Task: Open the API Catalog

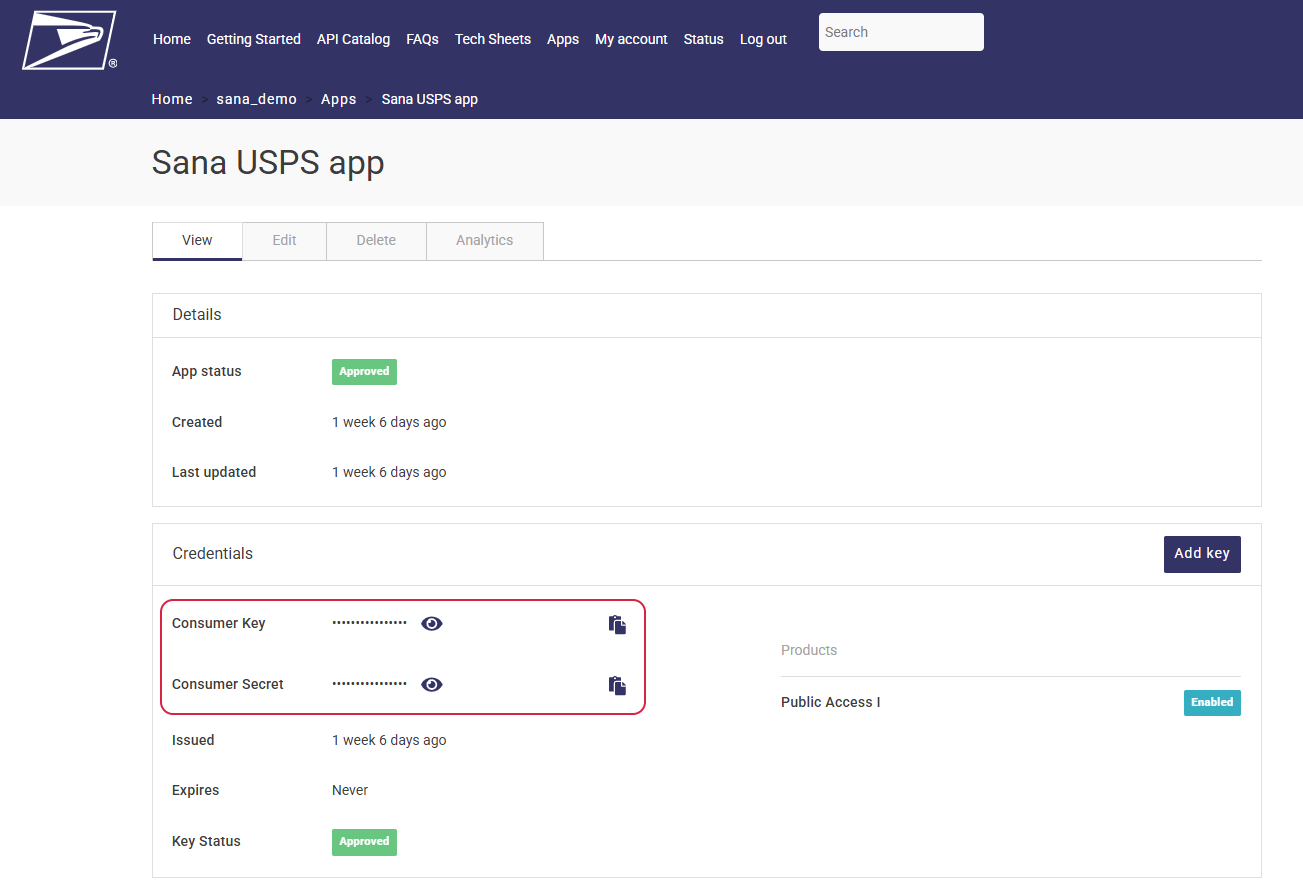Action: coord(353,39)
